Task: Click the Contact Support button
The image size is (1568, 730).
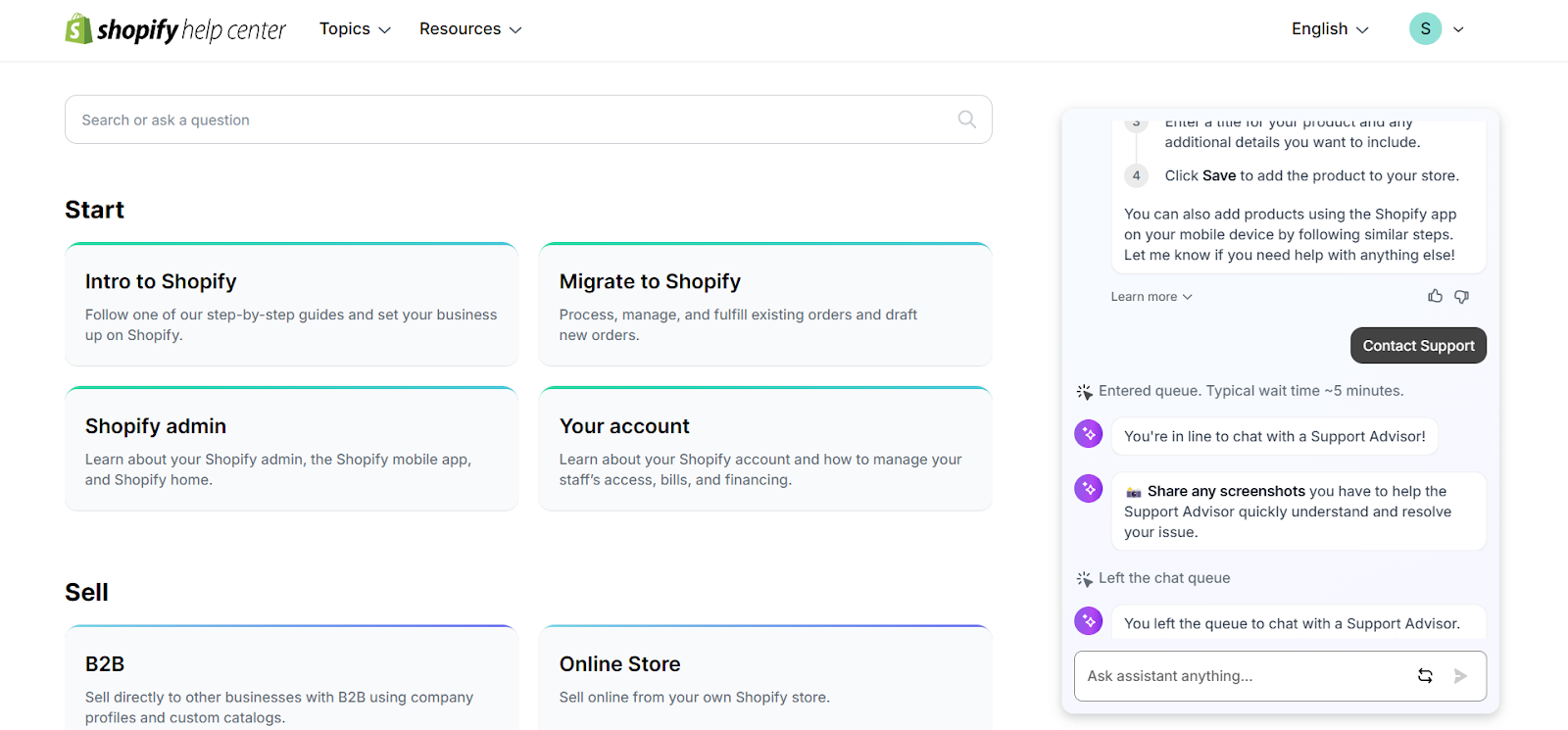Action: 1418,346
